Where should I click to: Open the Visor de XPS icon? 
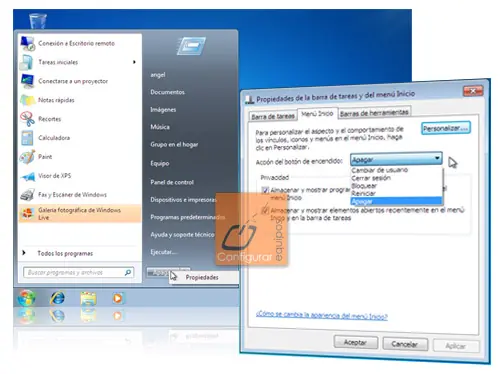(28, 176)
